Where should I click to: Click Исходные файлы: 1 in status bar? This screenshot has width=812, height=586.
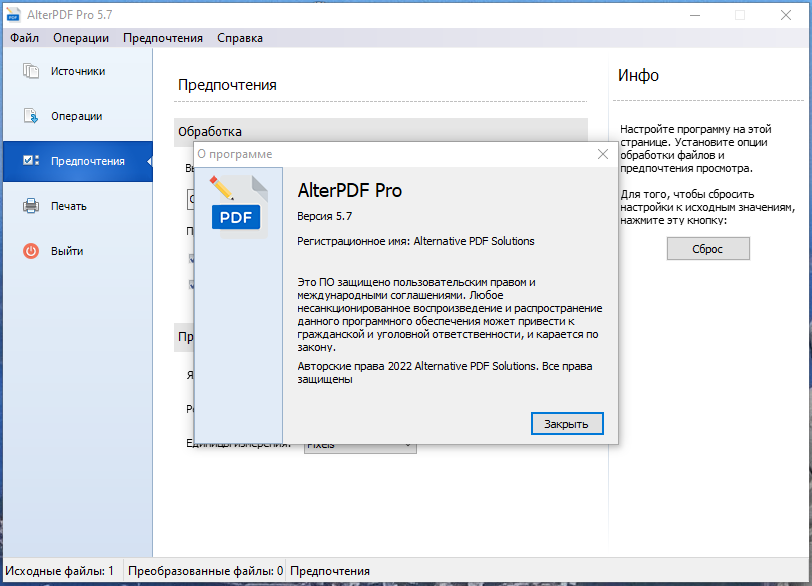pos(60,571)
